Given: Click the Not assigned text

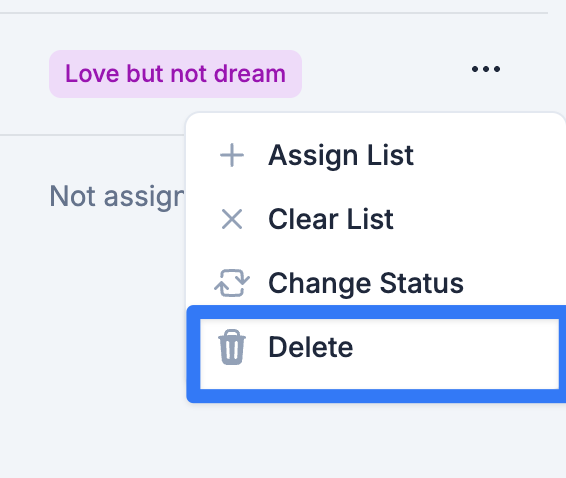Looking at the screenshot, I should (117, 196).
